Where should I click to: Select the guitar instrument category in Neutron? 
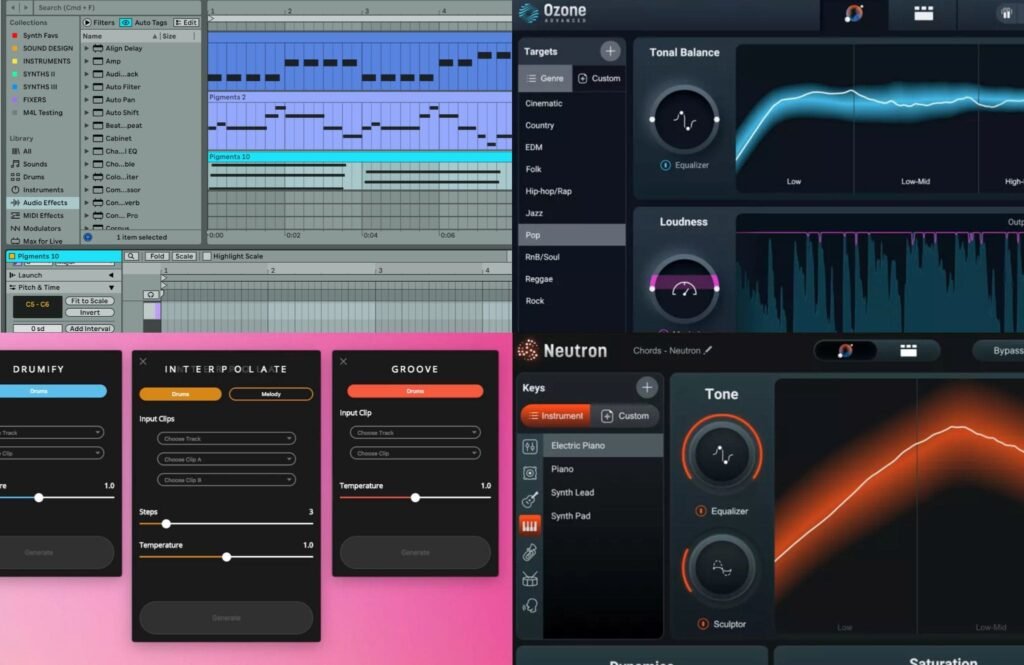pos(530,500)
